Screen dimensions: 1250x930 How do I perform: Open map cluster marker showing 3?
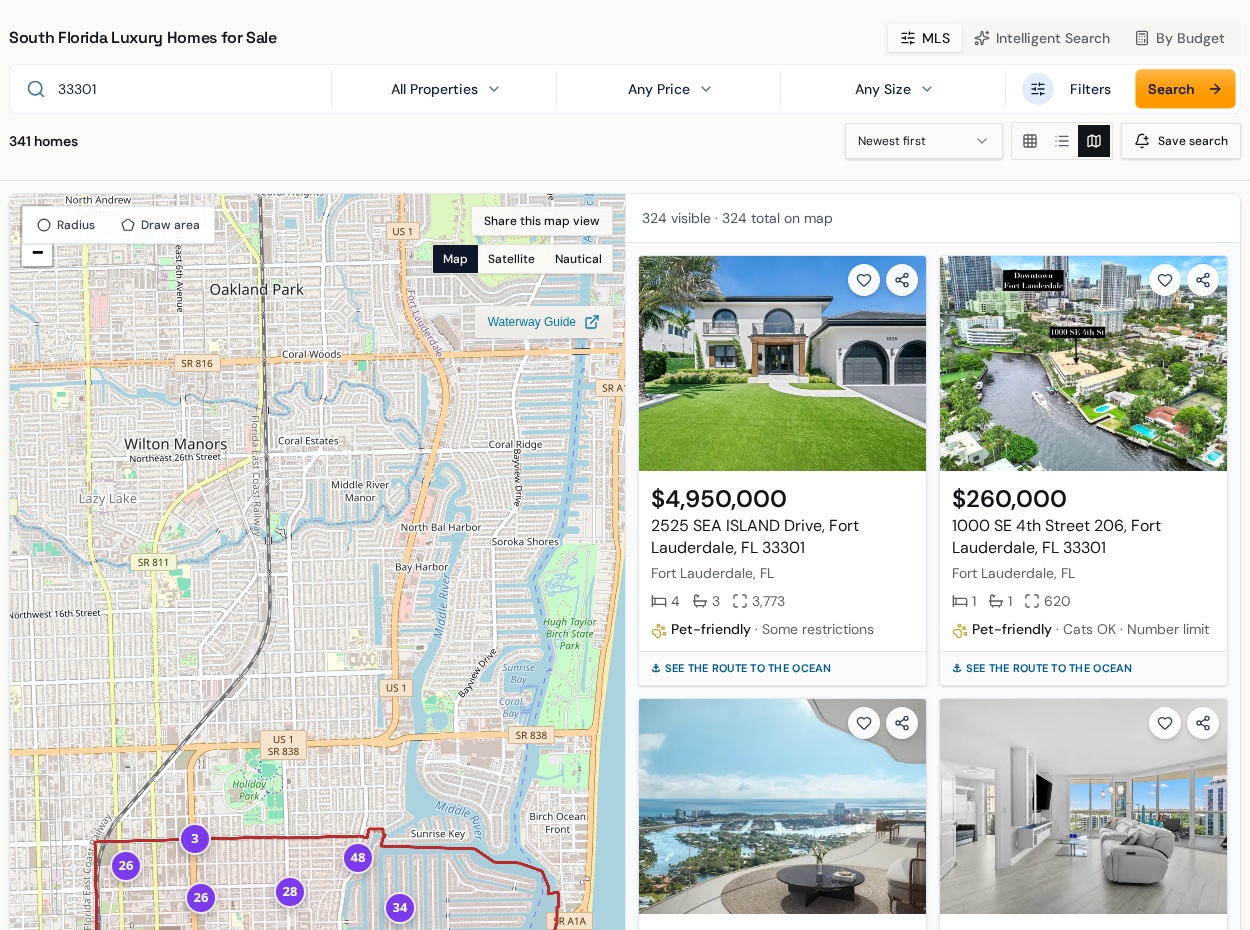click(x=195, y=839)
